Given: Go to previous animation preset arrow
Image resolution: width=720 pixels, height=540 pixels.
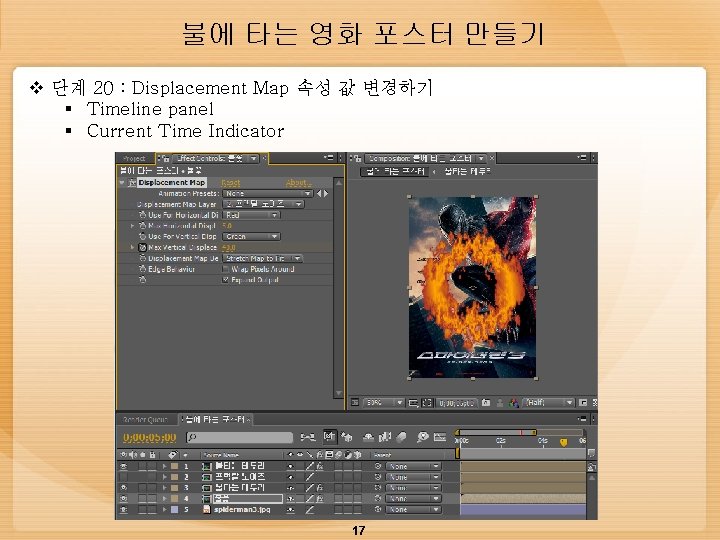Looking at the screenshot, I should tap(320, 194).
